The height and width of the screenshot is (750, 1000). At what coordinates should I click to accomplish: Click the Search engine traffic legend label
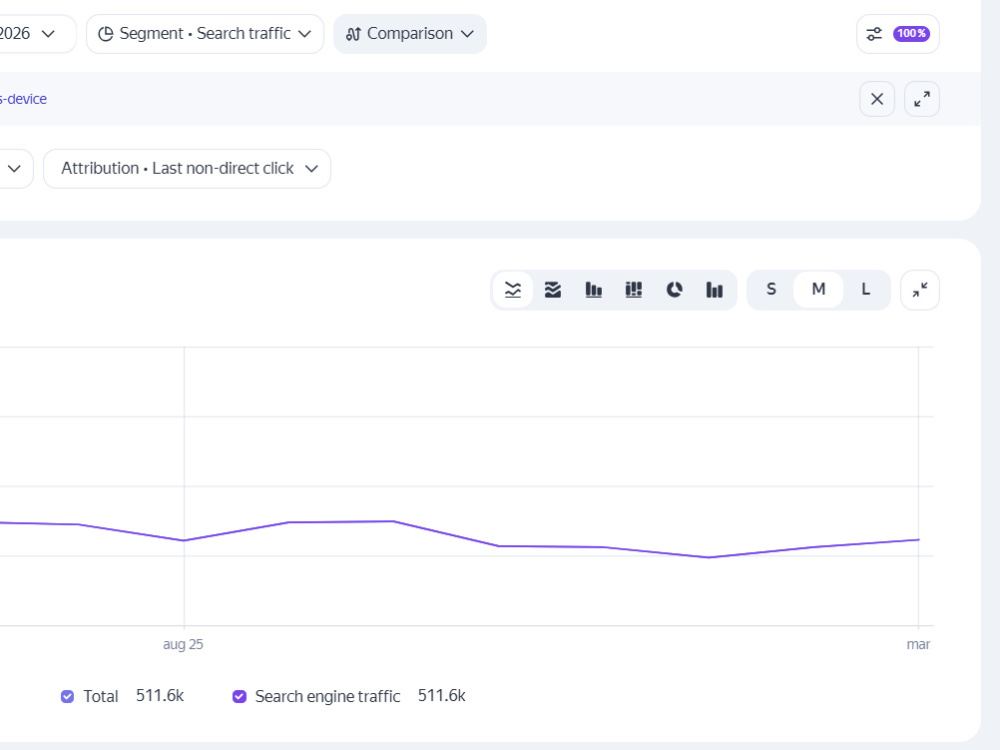coord(327,696)
